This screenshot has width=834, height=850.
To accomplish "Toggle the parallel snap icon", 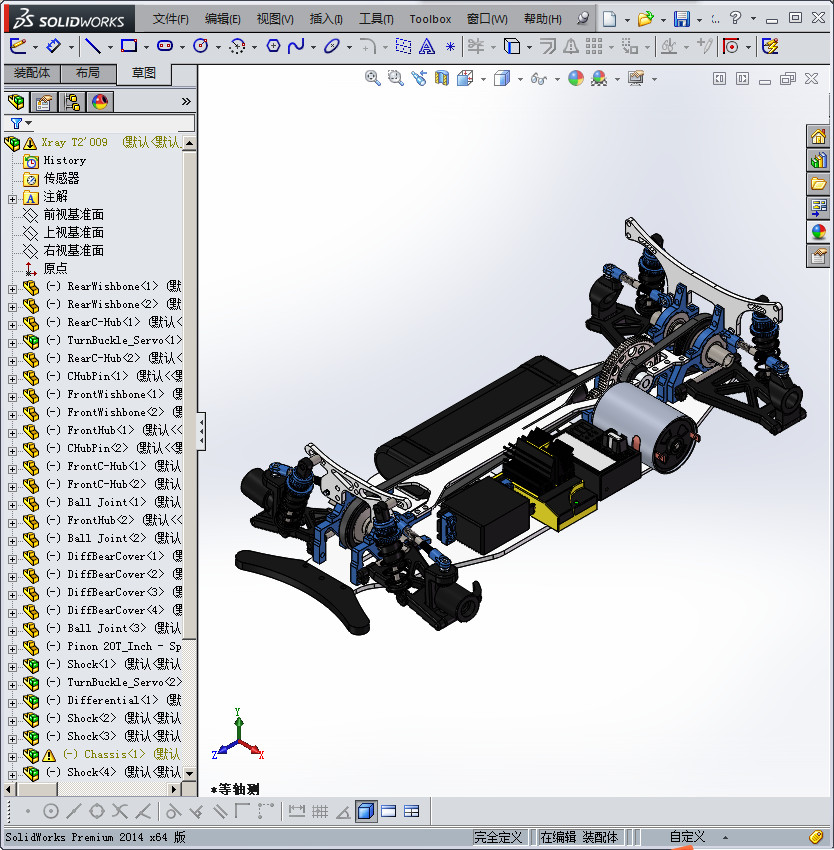I will (220, 812).
